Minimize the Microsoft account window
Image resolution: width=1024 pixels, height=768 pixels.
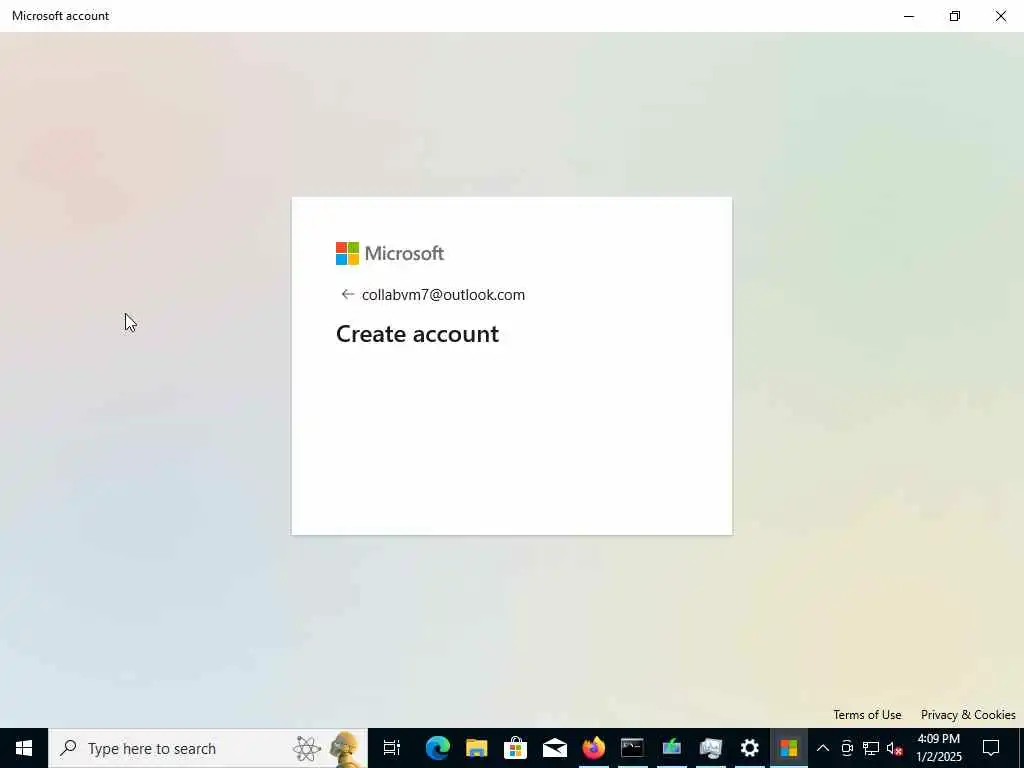(908, 16)
